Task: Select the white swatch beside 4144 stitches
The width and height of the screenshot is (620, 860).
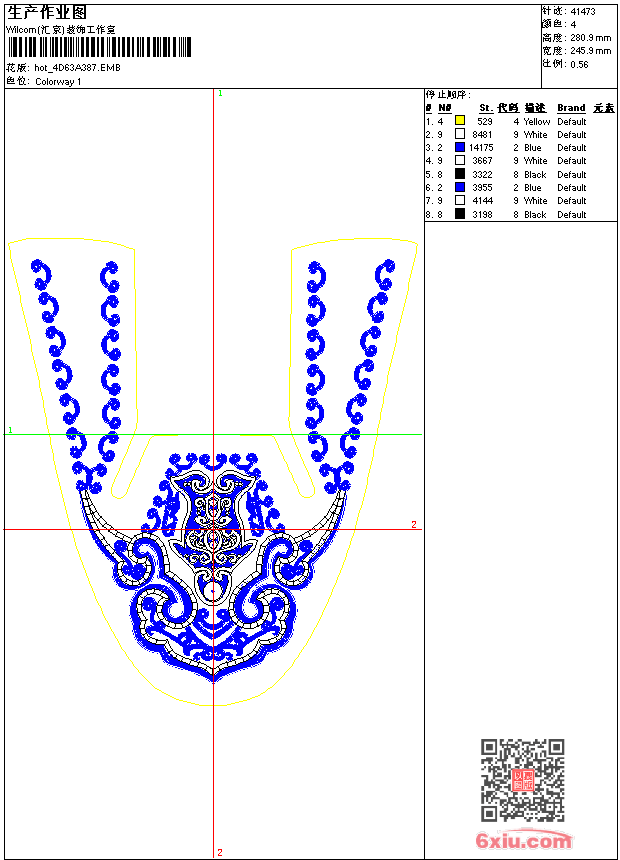Action: [460, 200]
